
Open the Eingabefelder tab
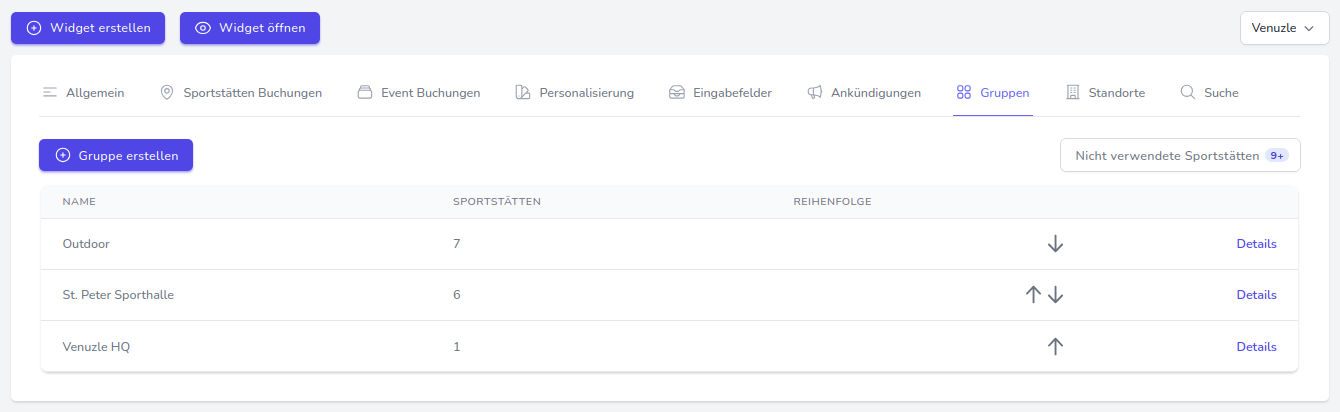click(x=720, y=93)
